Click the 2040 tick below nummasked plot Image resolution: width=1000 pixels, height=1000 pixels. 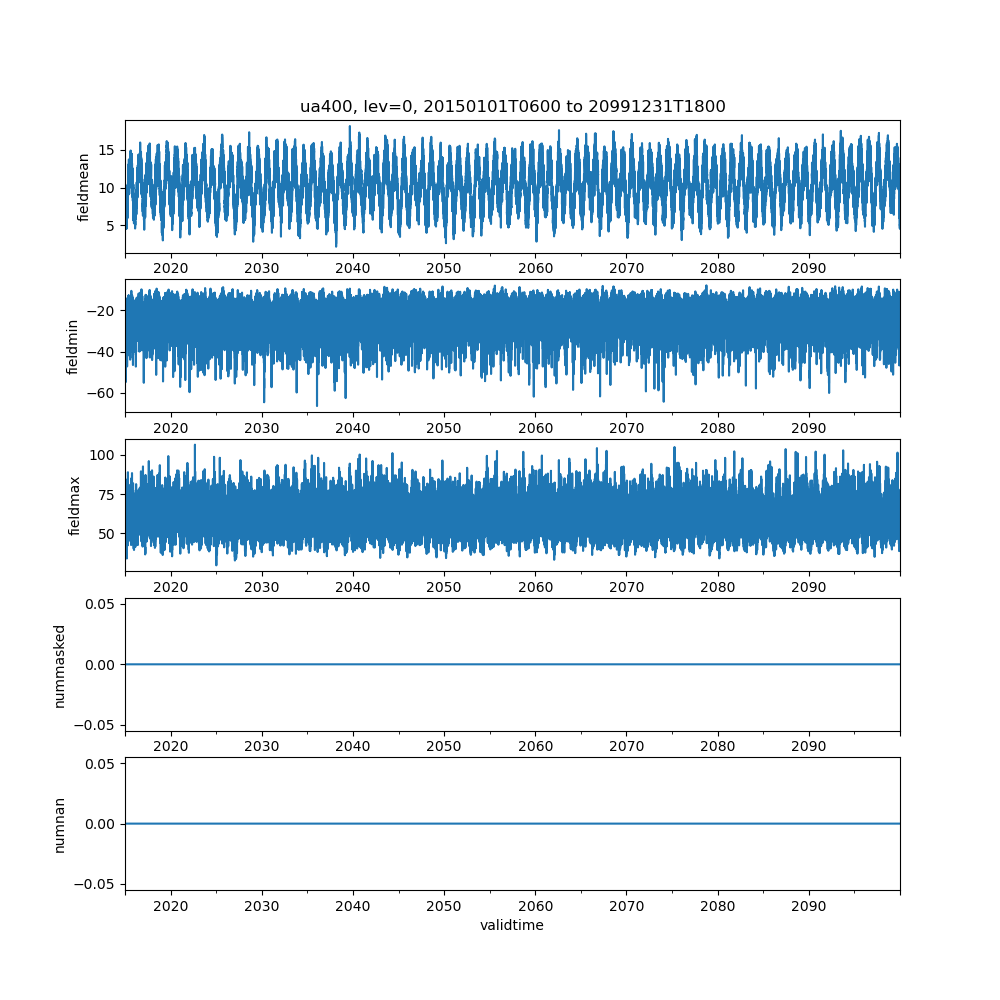353,747
